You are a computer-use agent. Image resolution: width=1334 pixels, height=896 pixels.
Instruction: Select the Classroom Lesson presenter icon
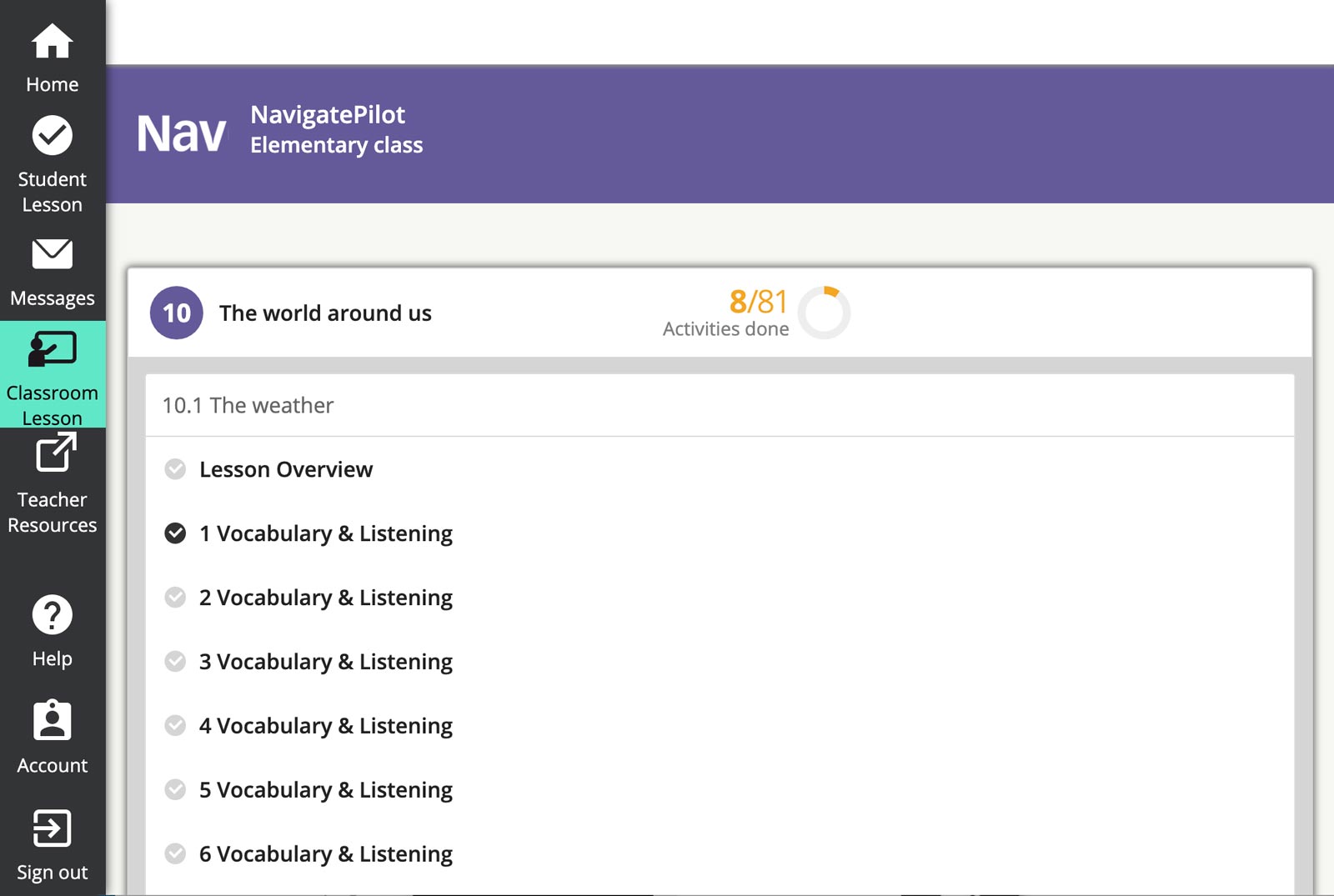52,349
